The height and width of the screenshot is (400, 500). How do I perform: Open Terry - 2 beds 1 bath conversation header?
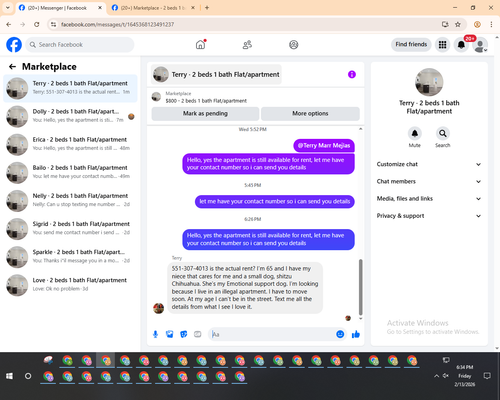(216, 74)
